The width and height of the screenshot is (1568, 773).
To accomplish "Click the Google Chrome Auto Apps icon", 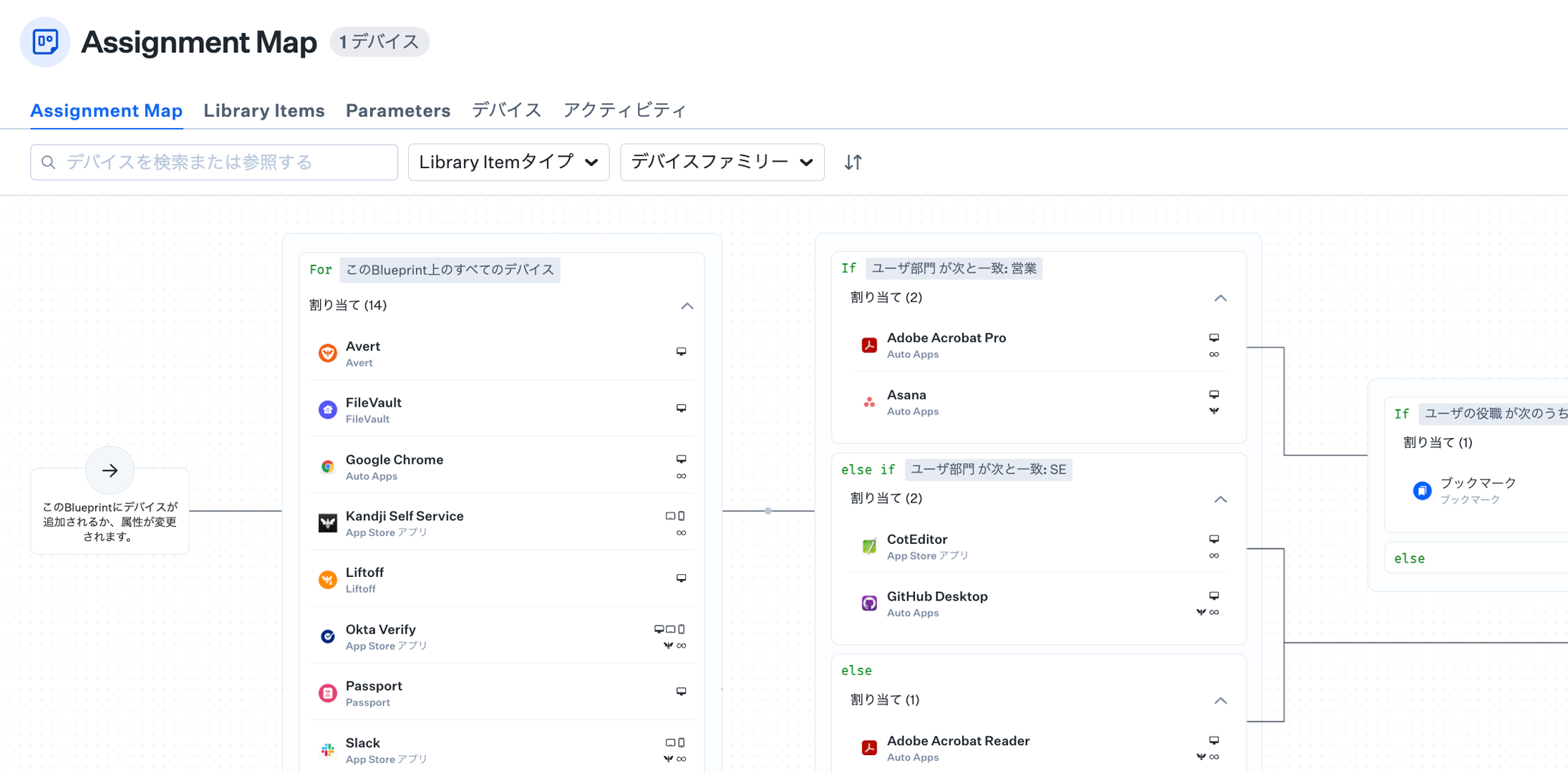I will click(x=327, y=466).
